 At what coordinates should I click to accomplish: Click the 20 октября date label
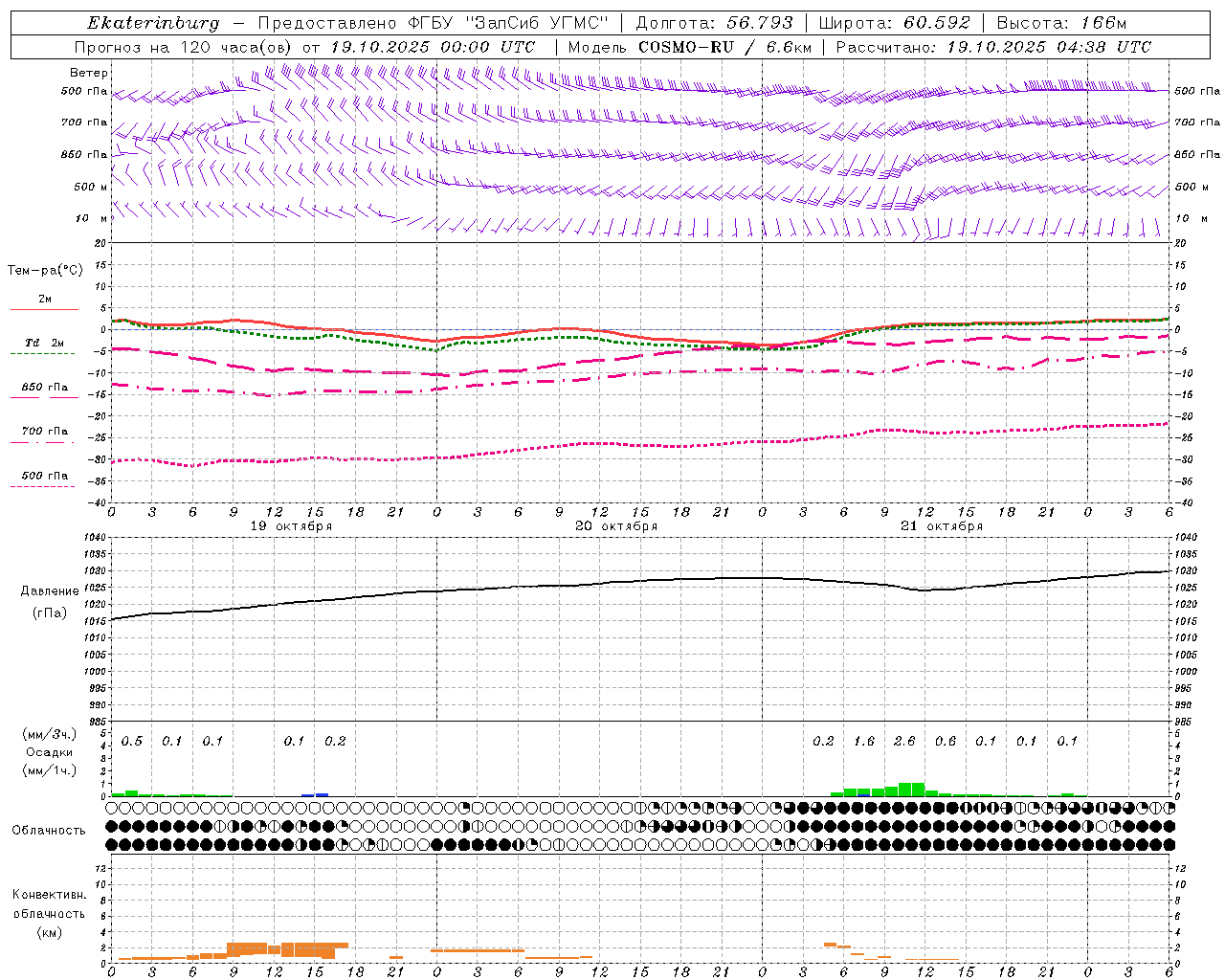616,526
